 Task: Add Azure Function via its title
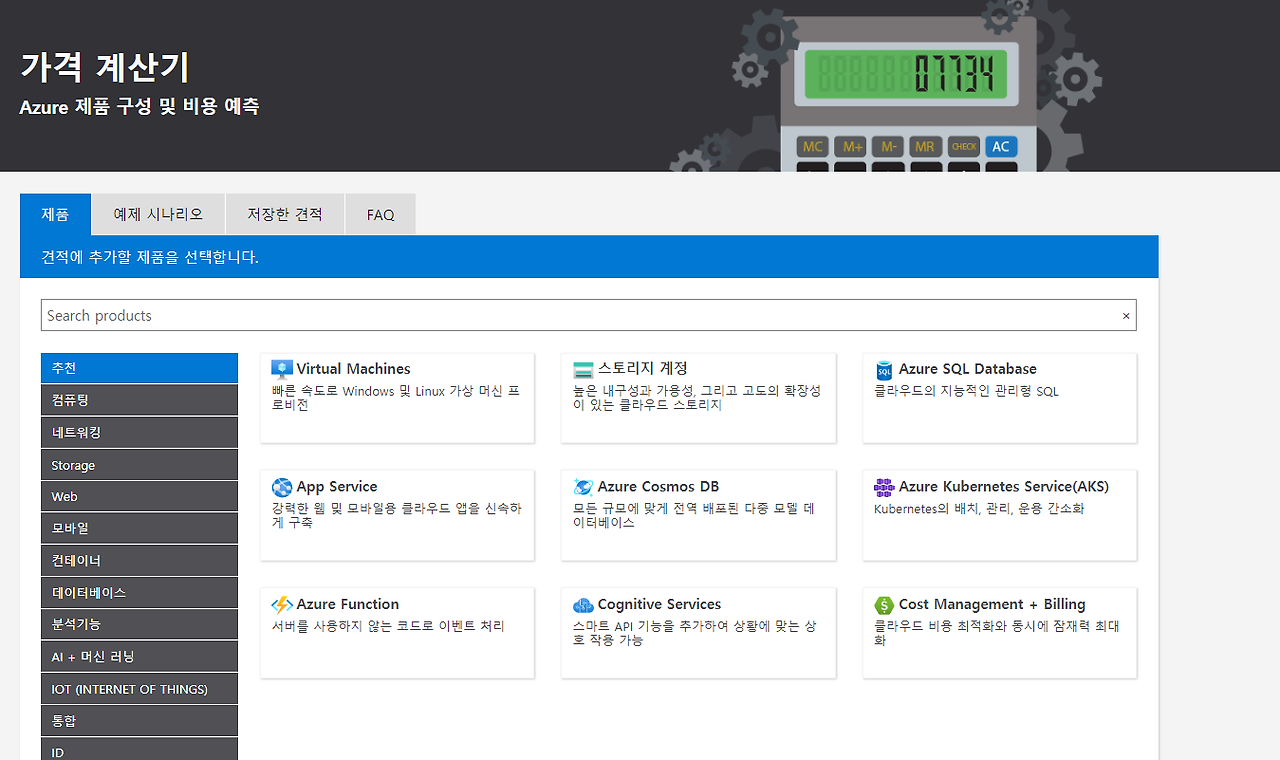click(x=348, y=604)
